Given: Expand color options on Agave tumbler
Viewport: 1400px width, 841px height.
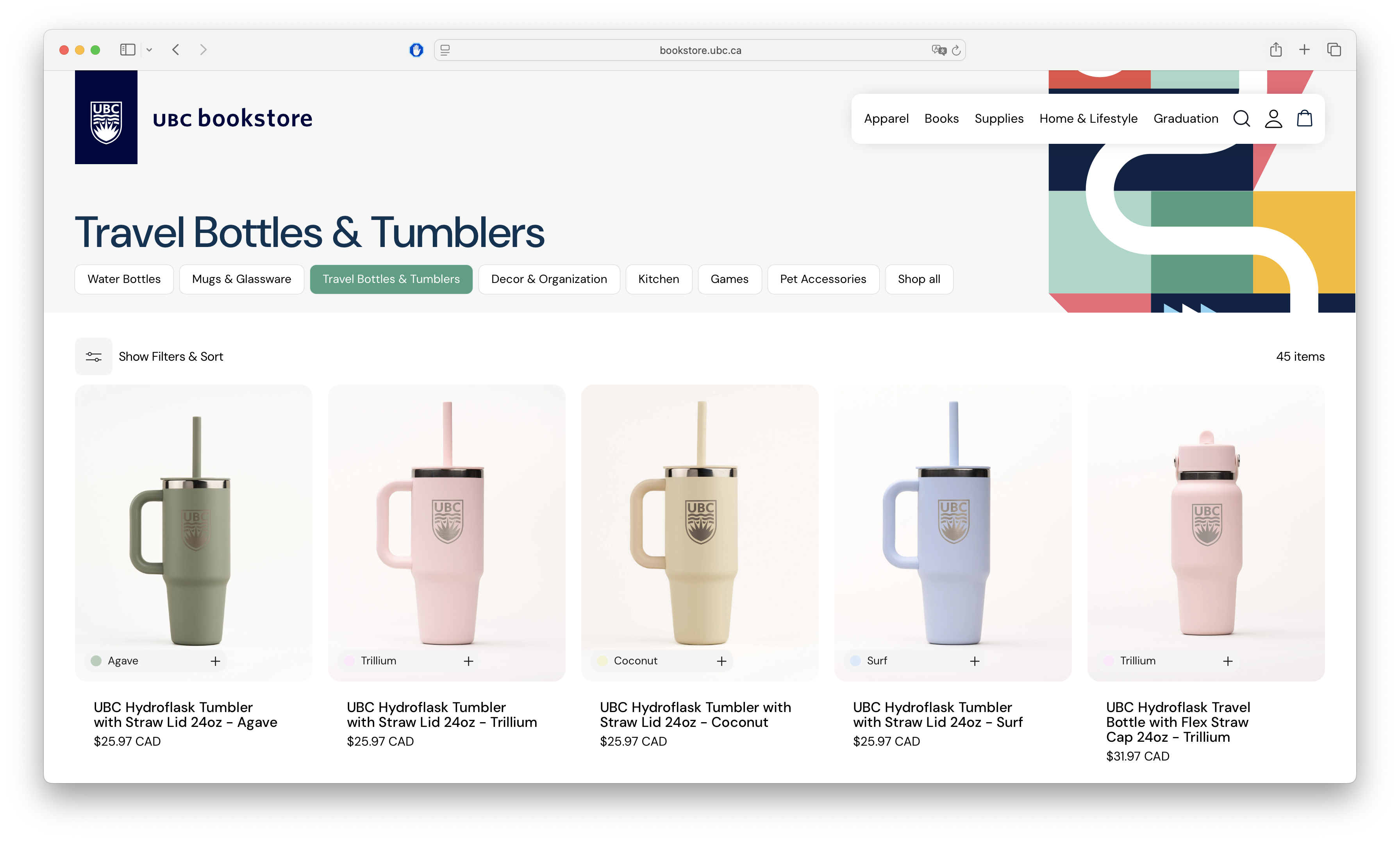Looking at the screenshot, I should click(215, 661).
